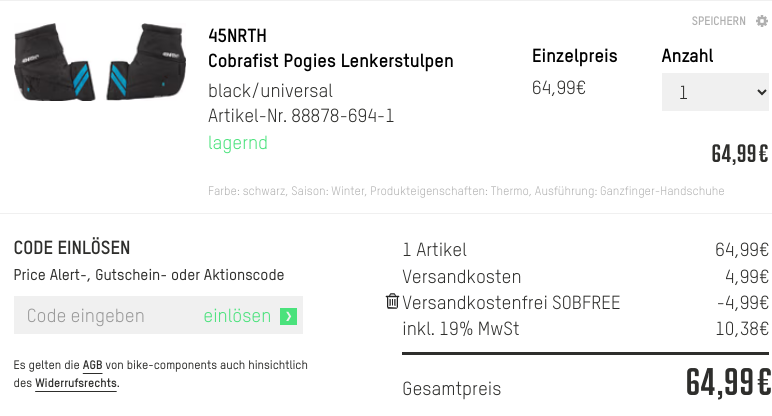Click the 45NRTH brand name
772x416 pixels.
[x=237, y=35]
